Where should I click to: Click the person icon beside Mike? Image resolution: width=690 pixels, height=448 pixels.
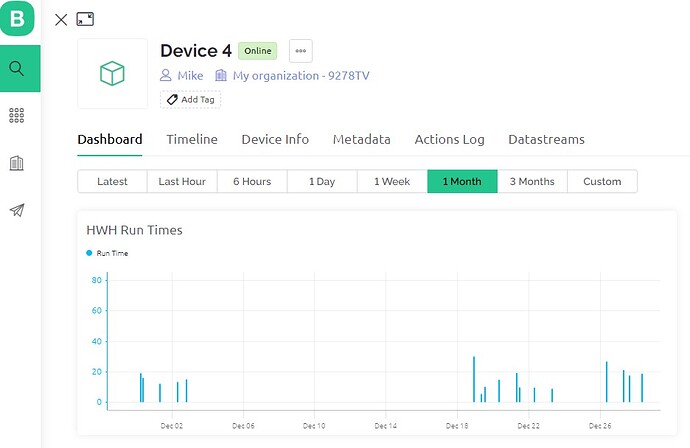click(165, 75)
